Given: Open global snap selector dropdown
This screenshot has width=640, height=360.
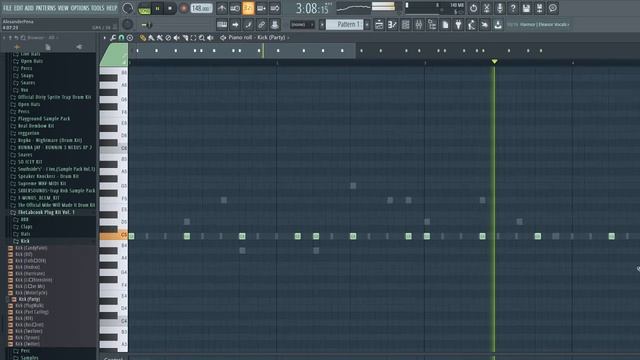Looking at the screenshot, I should [302, 25].
